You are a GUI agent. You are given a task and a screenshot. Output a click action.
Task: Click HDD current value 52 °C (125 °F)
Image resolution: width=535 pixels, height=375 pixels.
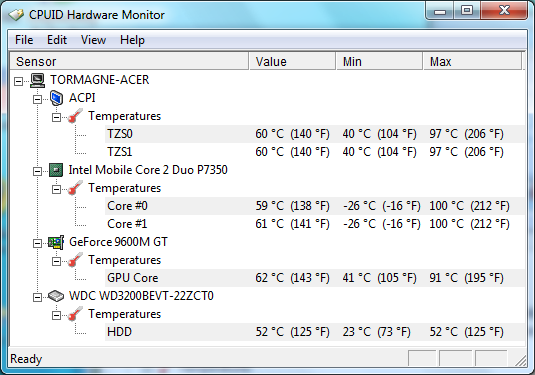[292, 332]
